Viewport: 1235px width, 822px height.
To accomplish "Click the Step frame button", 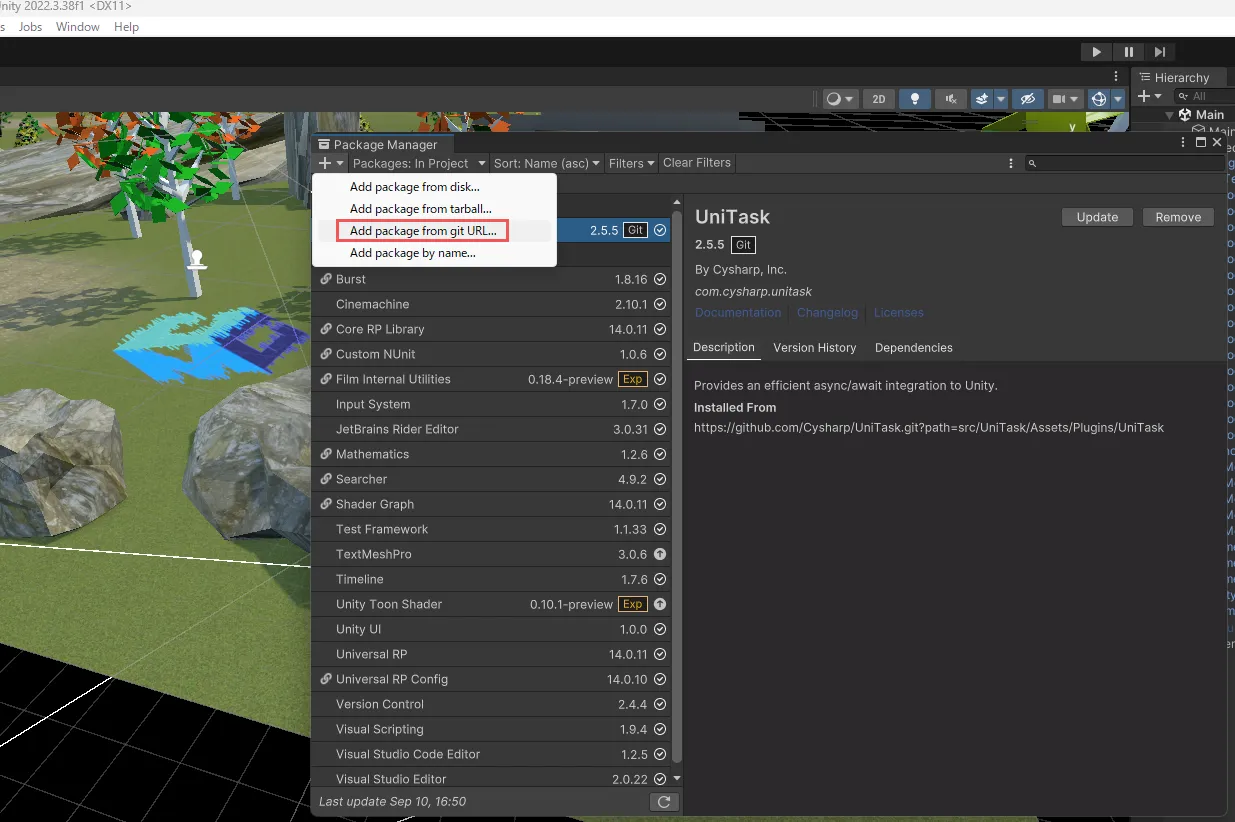I will (x=1159, y=52).
